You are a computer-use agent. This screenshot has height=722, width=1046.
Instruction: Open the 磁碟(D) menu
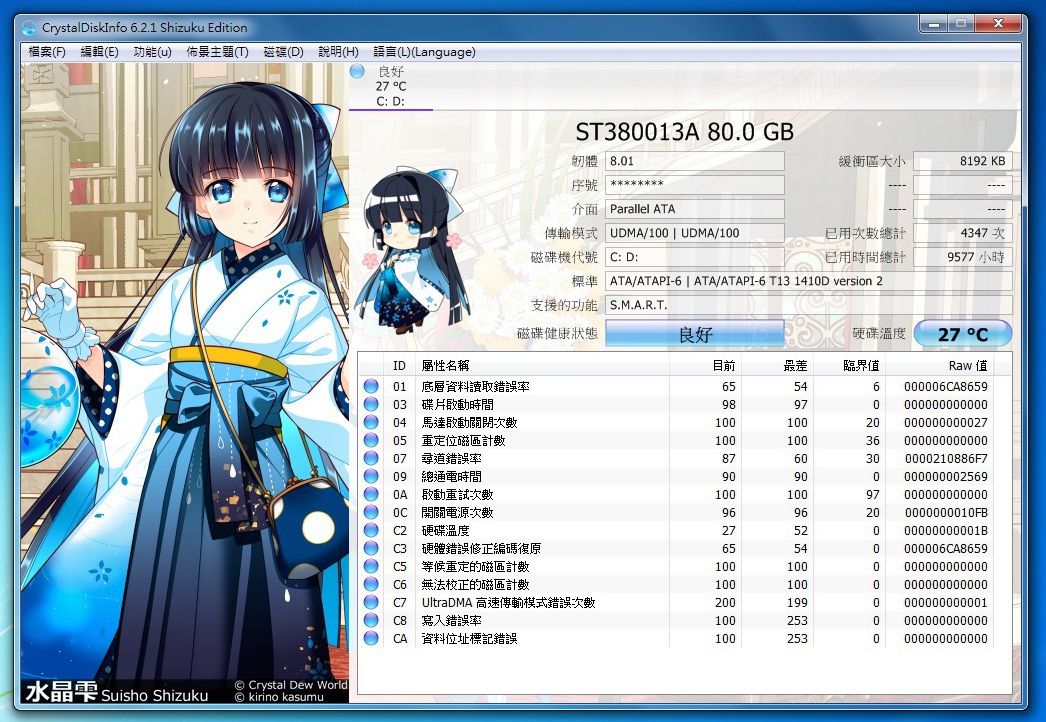(283, 52)
